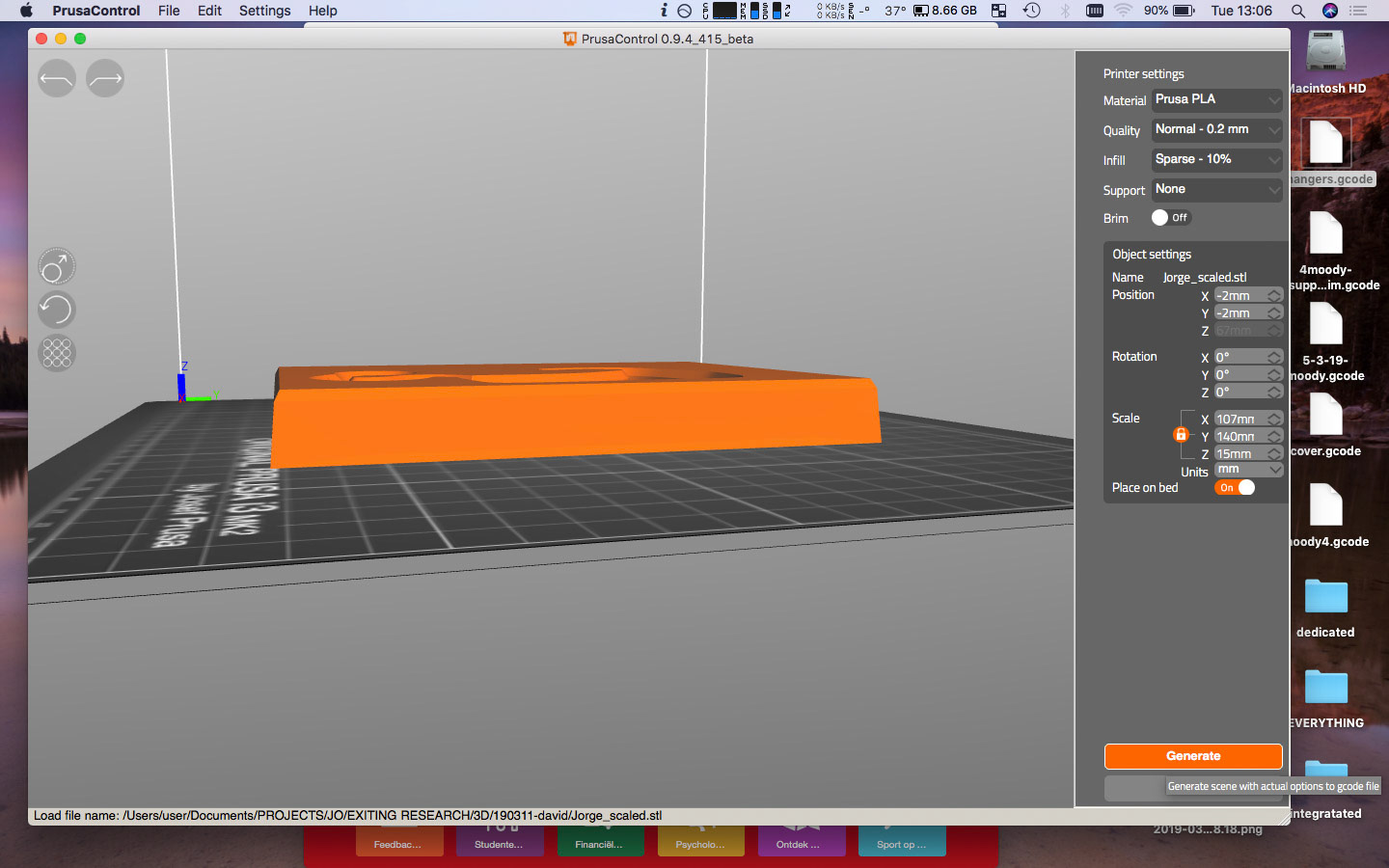Open Siri from the menu bar
This screenshot has width=1389, height=868.
tap(1330, 11)
